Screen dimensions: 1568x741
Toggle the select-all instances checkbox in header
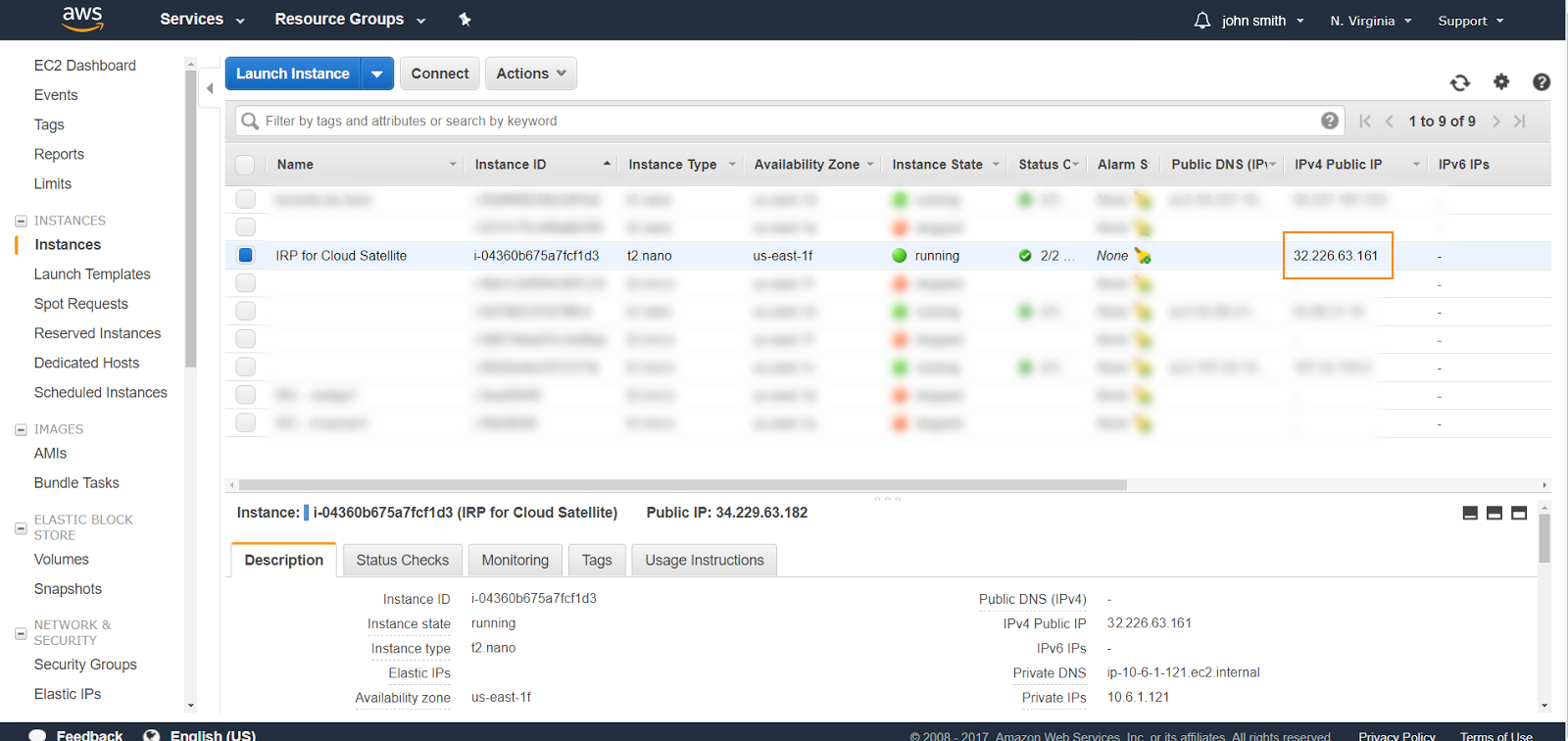click(x=245, y=165)
